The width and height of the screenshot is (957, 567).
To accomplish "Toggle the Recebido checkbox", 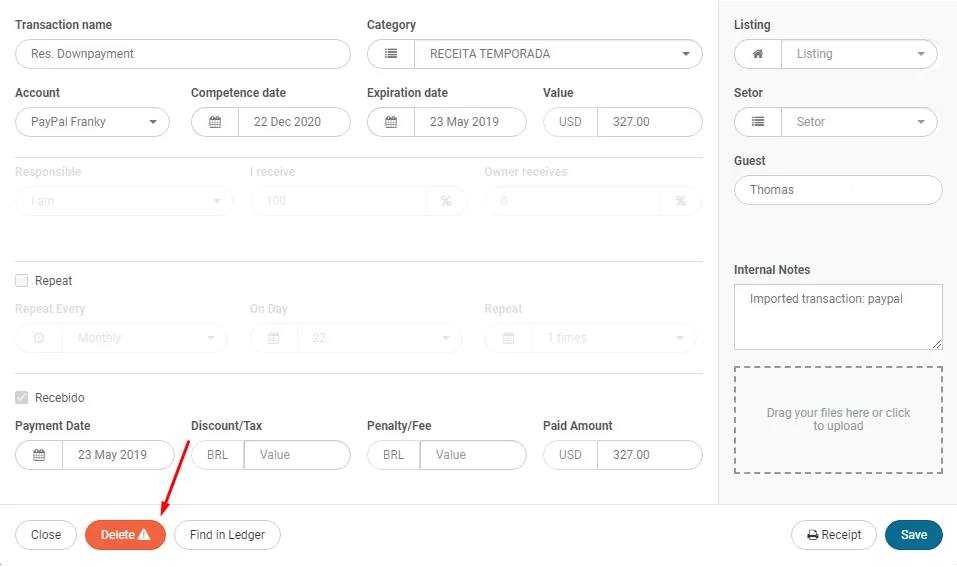I will pyautogui.click(x=22, y=398).
